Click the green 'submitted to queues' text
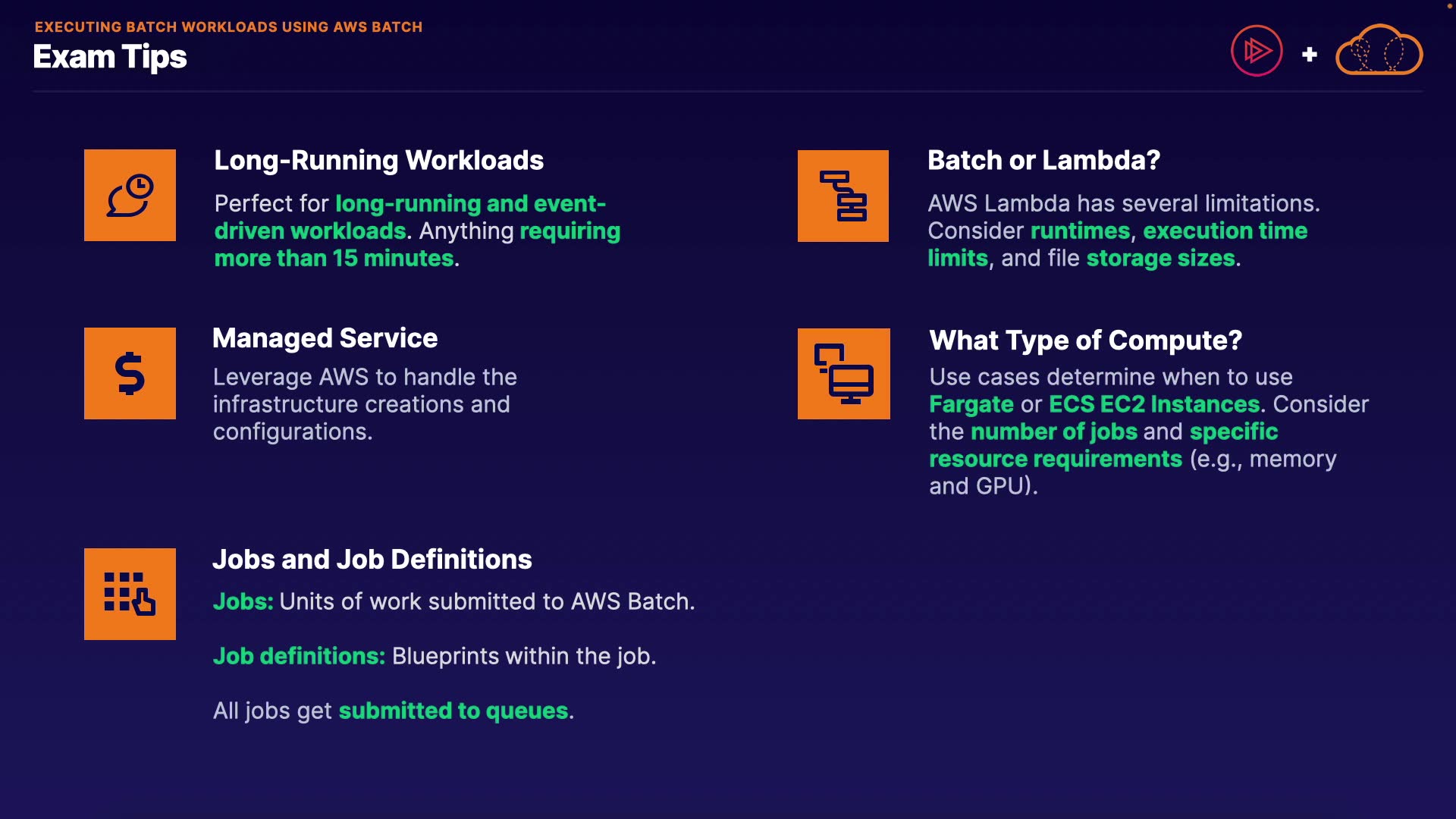The image size is (1456, 819). click(x=453, y=711)
